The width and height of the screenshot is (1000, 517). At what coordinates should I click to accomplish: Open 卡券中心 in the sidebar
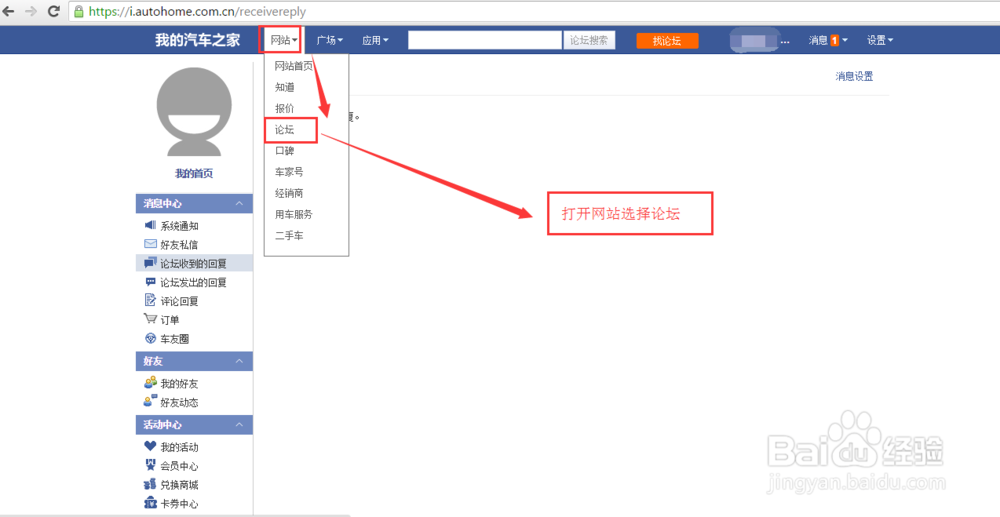[x=179, y=504]
